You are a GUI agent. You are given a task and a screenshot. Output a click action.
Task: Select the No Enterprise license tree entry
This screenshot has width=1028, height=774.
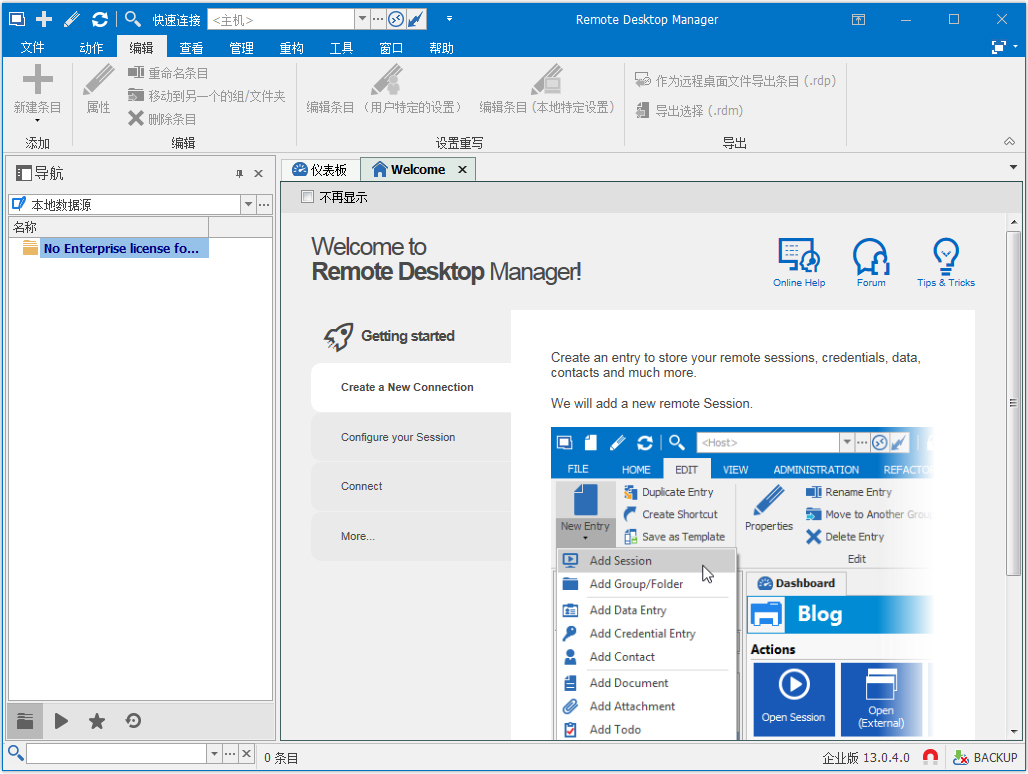[121, 248]
